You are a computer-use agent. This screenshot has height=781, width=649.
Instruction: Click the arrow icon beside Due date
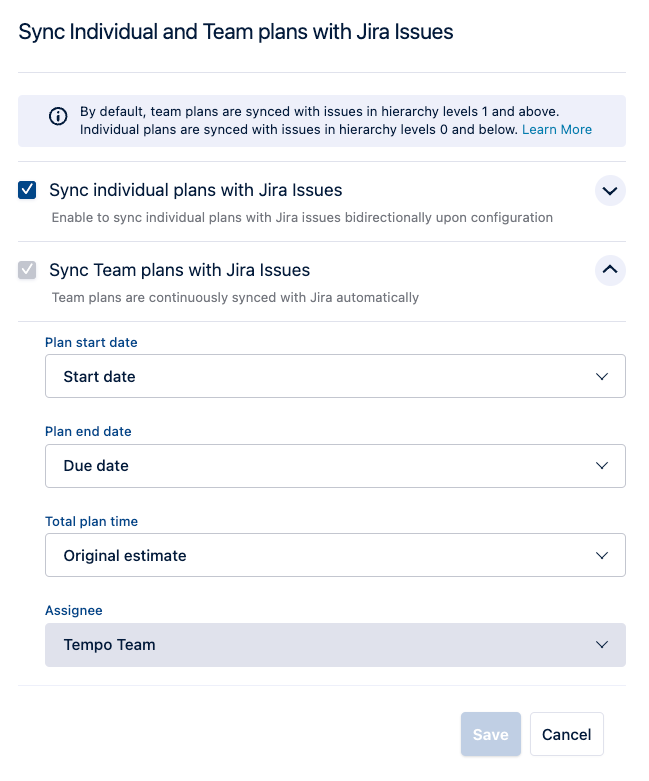point(602,466)
